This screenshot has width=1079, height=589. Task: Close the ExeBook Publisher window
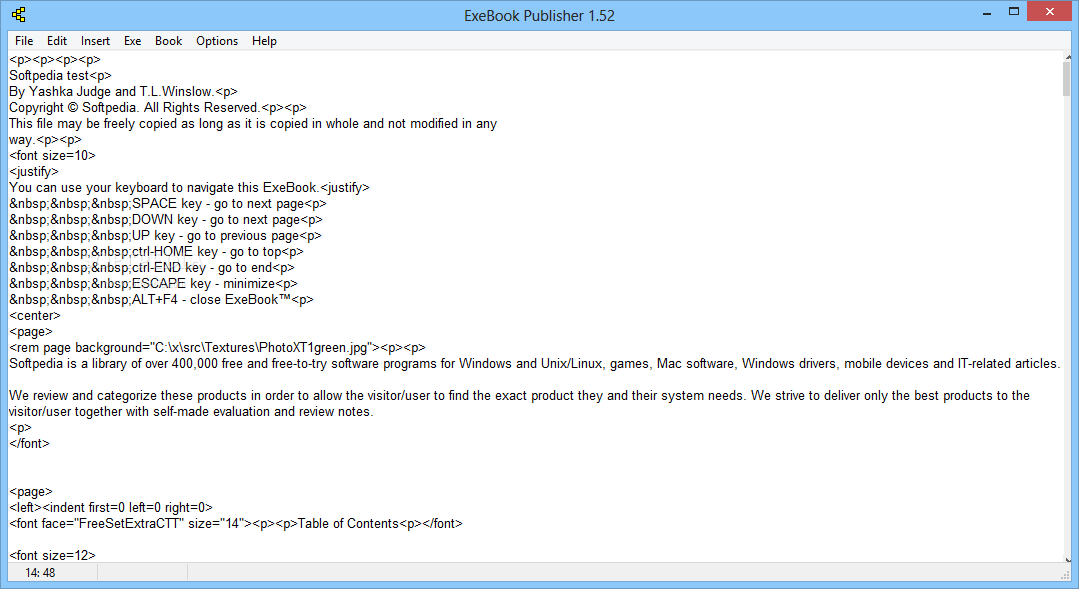pos(1050,12)
